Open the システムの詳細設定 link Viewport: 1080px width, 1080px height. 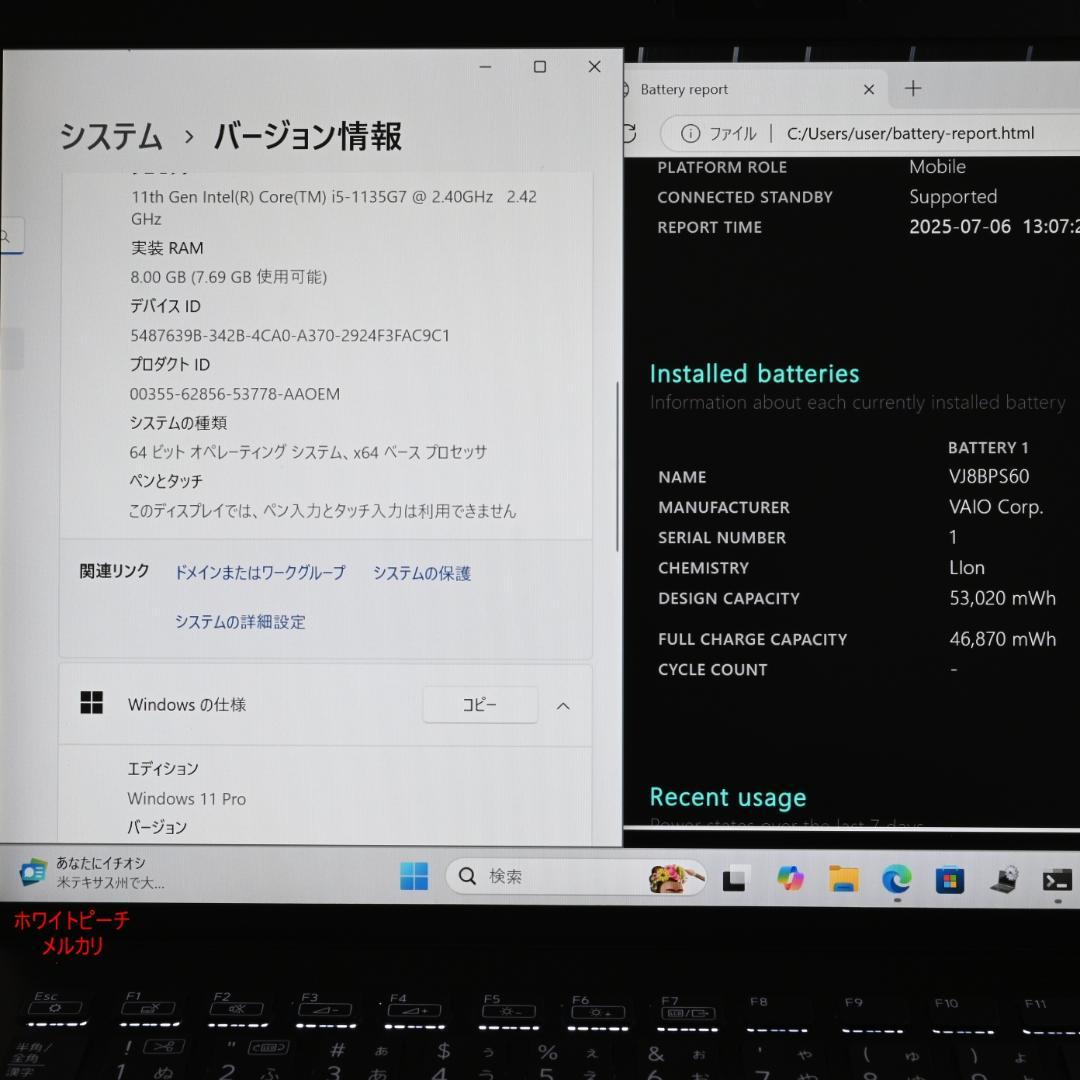(239, 621)
